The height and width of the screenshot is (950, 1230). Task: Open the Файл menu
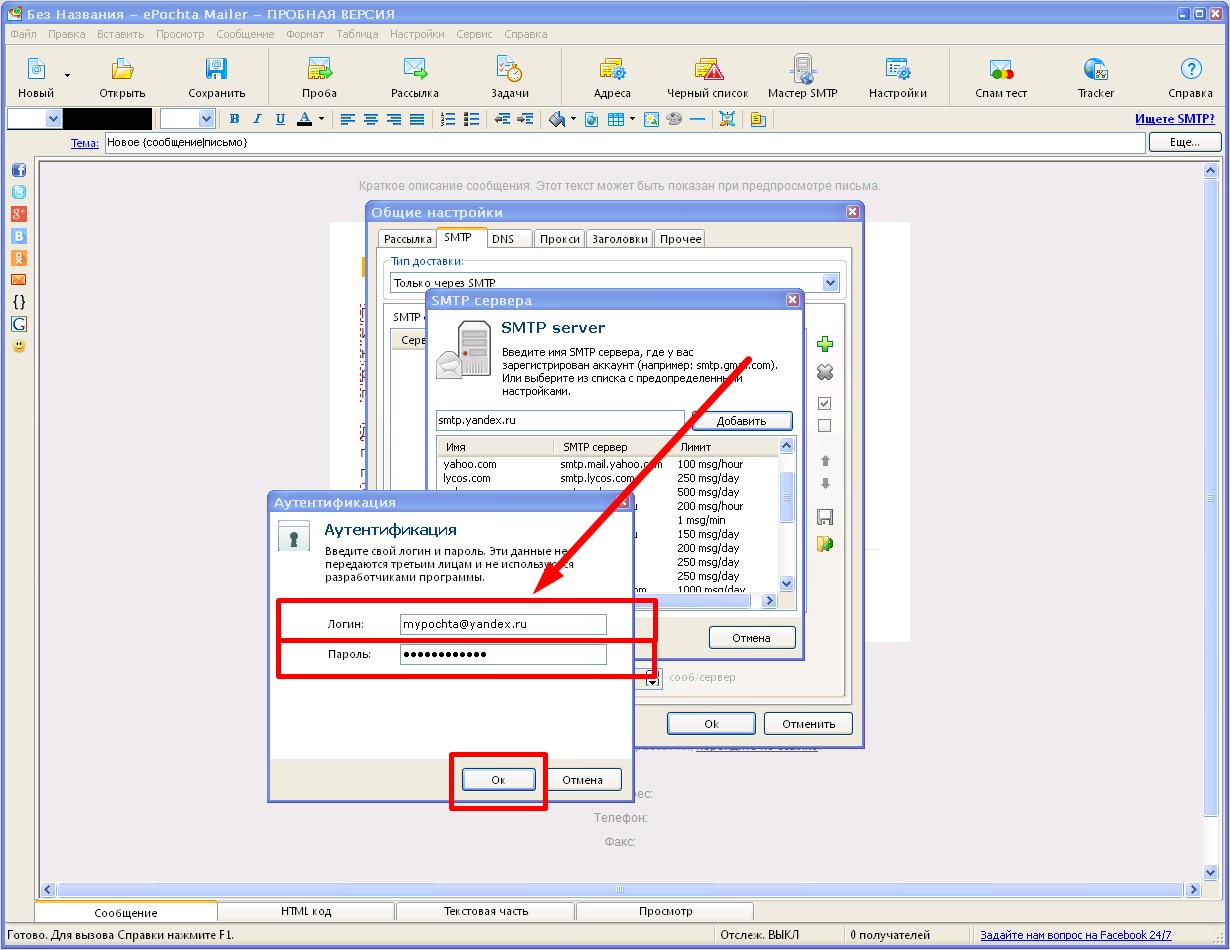point(23,34)
